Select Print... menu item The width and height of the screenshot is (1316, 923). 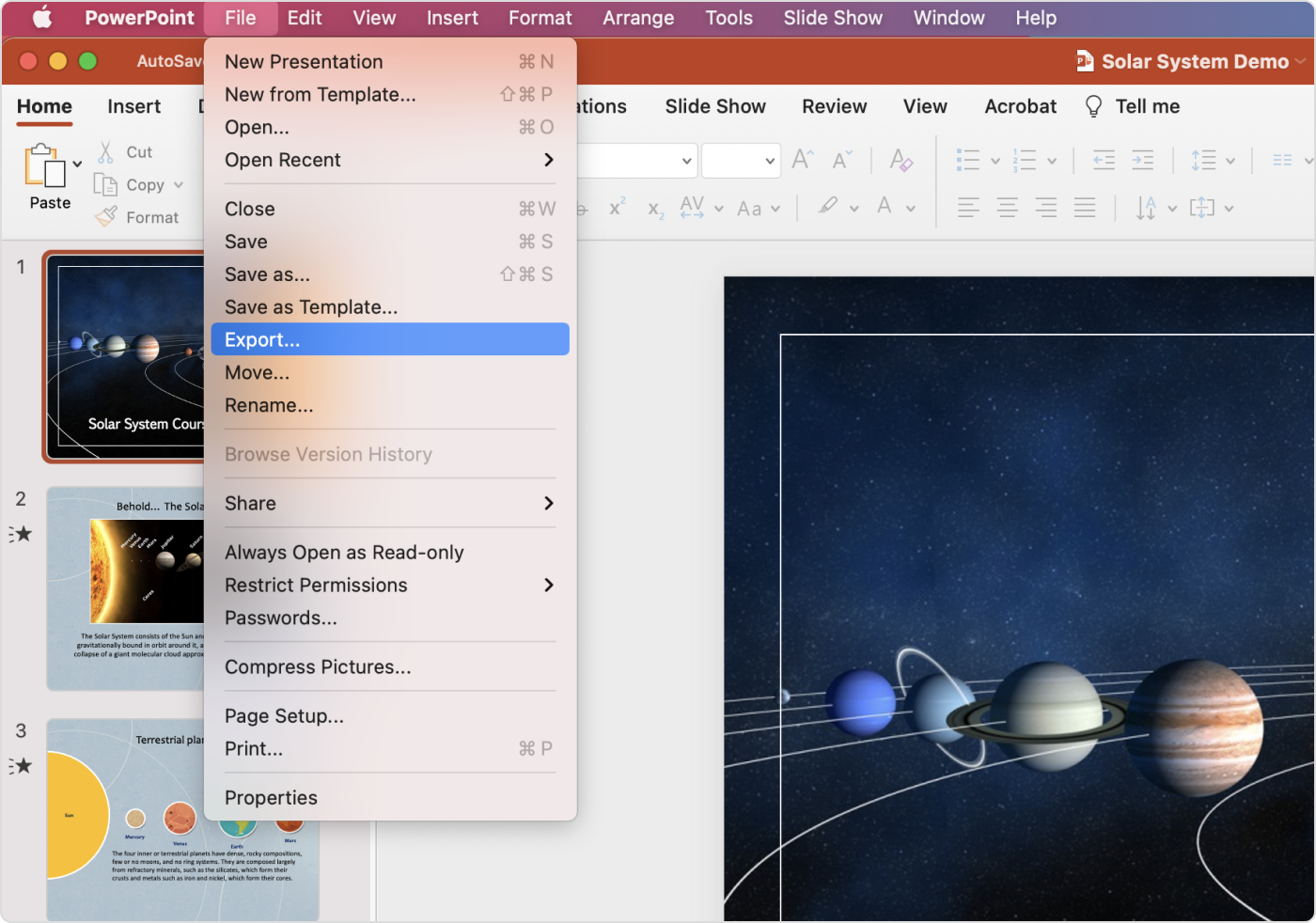pyautogui.click(x=390, y=749)
